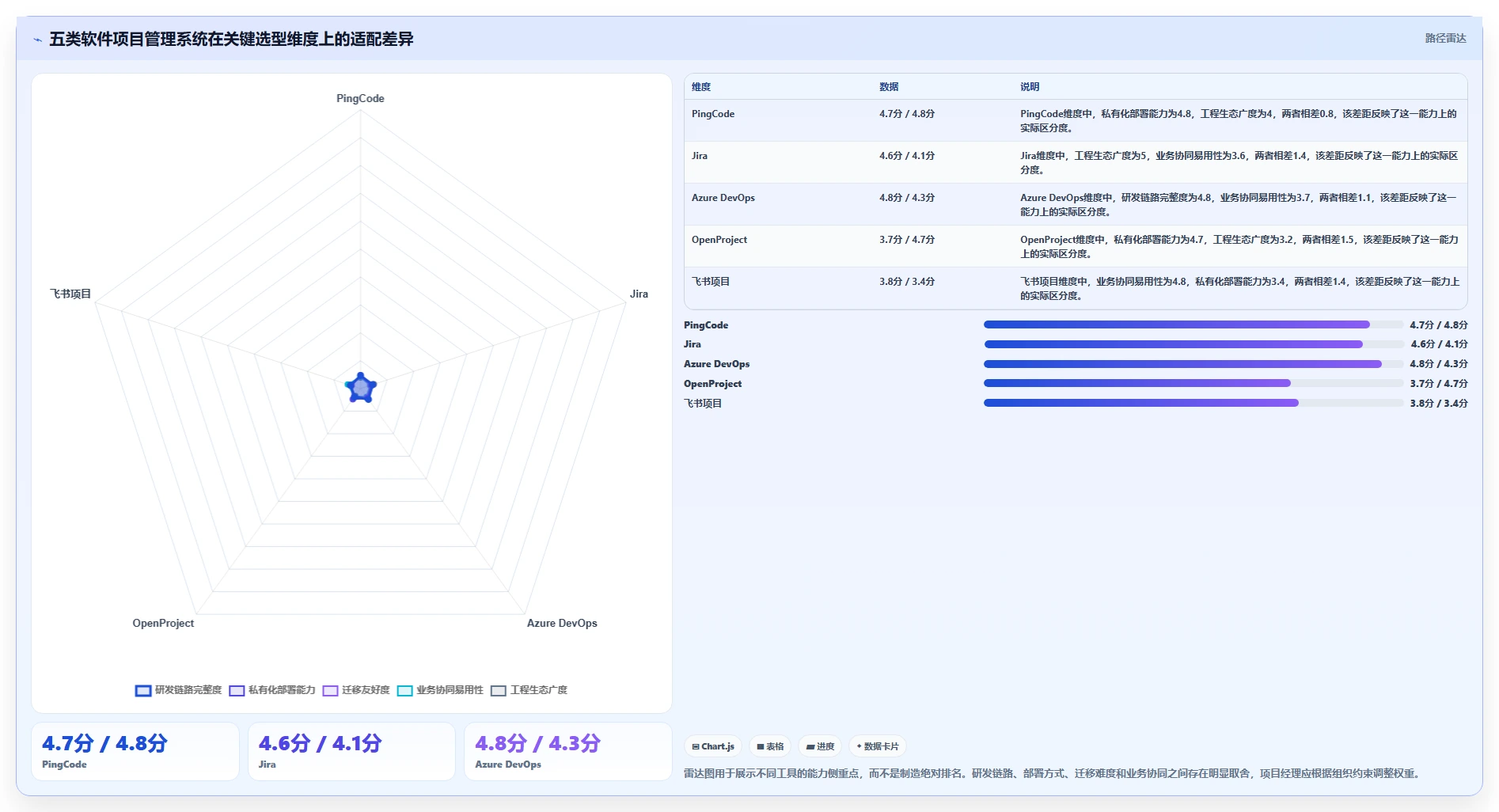Image resolution: width=1499 pixels, height=812 pixels.
Task: Click the main title 五类软件项目管理系统 heading
Action: (x=231, y=39)
